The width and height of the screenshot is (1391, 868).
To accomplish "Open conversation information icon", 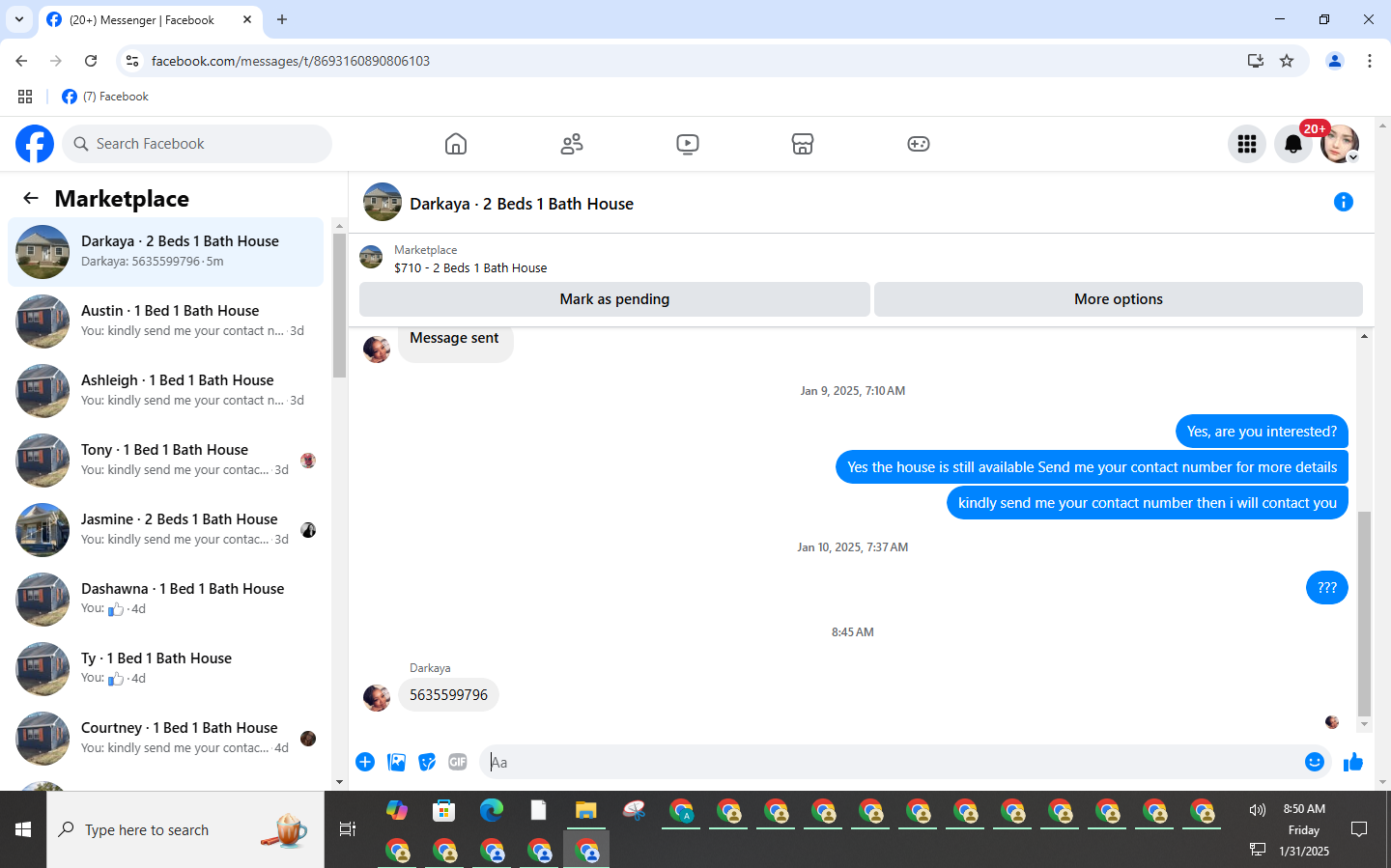I will pos(1344,202).
